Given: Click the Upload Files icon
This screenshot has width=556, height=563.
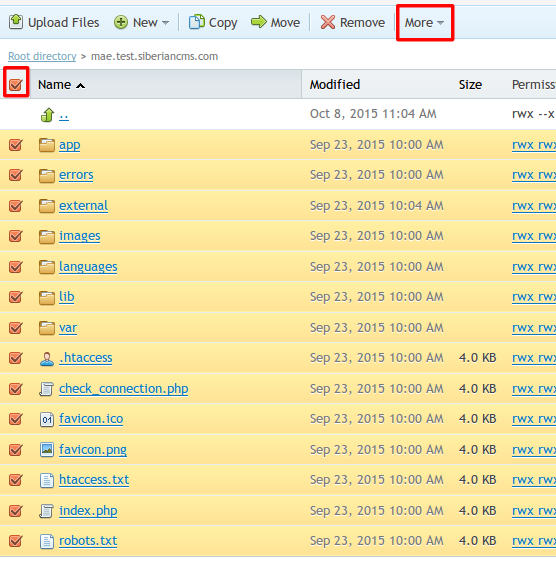Looking at the screenshot, I should (16, 22).
